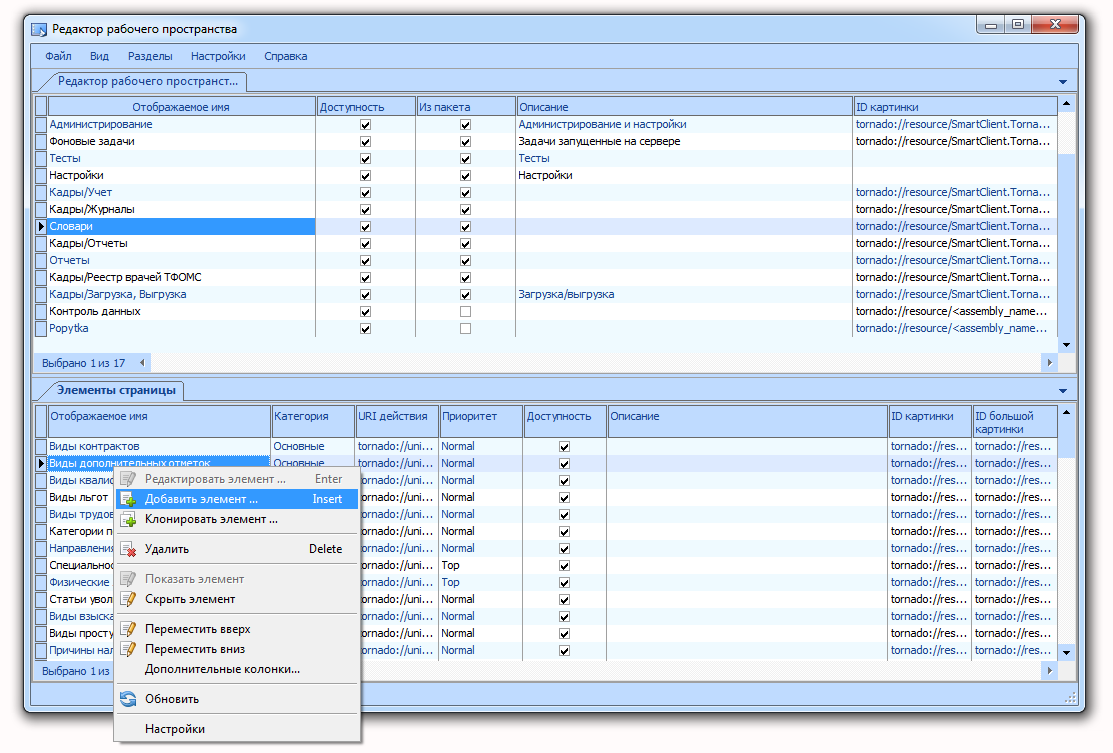Screen dimensions: 1113x753
Task: Toggle 'Доступность' checkbox for Виды контрактов
Action: [x=564, y=447]
